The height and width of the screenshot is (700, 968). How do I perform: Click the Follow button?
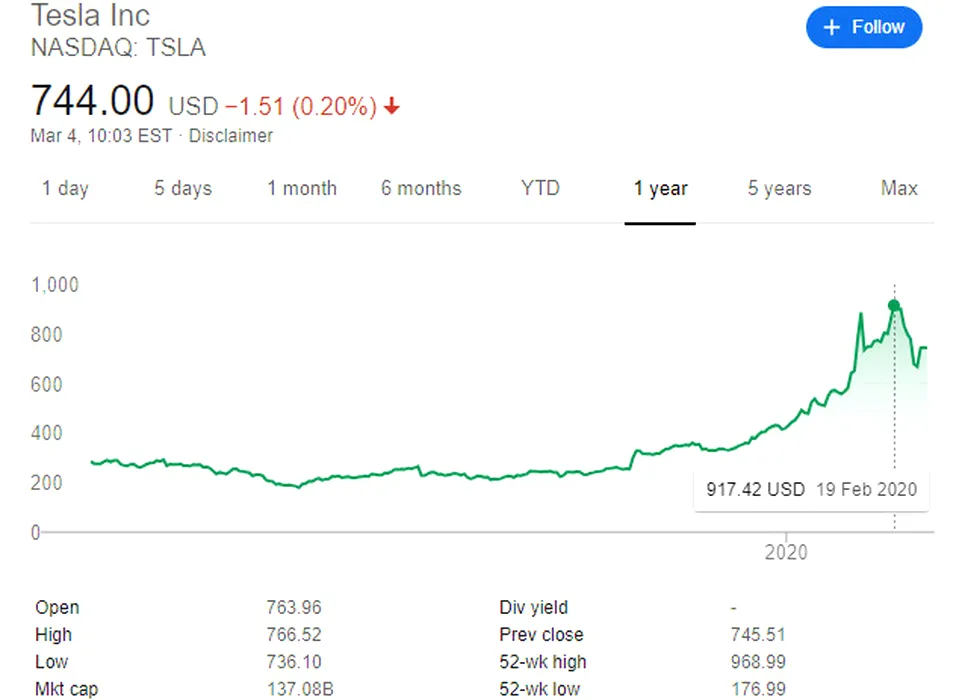tap(863, 28)
